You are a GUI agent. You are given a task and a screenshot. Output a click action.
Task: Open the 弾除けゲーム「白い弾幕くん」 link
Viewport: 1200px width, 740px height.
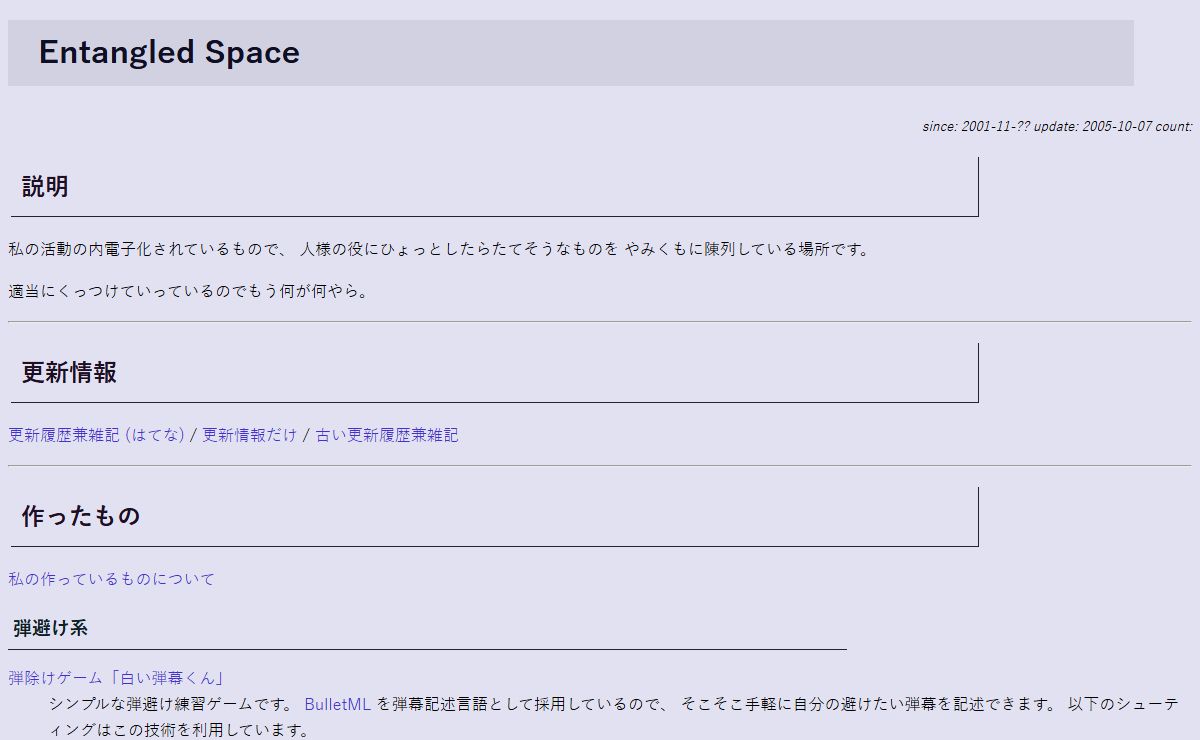[x=116, y=677]
